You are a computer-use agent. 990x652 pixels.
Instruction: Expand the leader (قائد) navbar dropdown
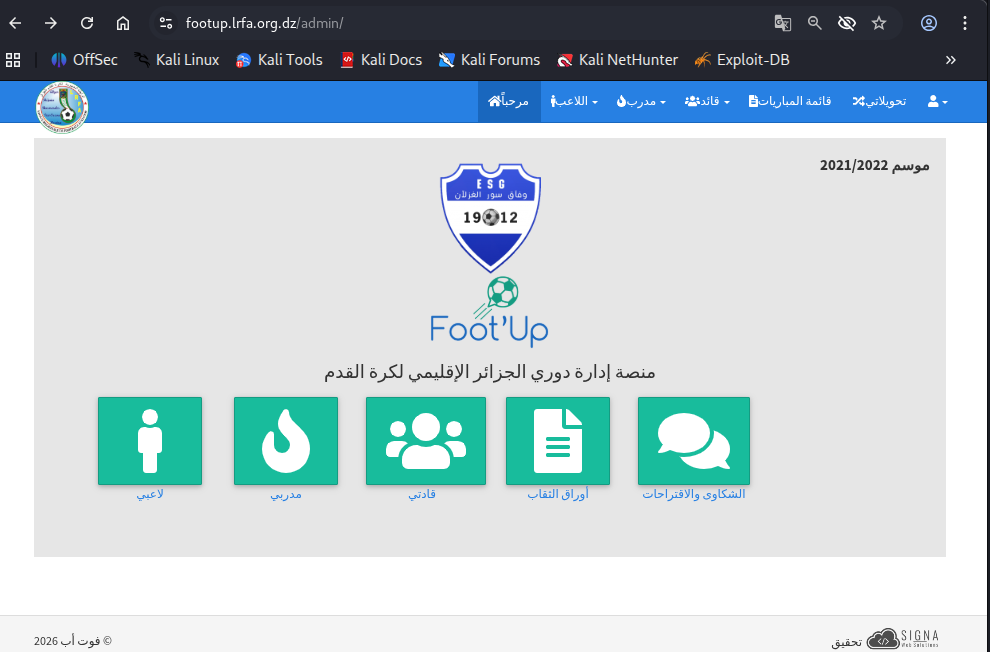(707, 102)
